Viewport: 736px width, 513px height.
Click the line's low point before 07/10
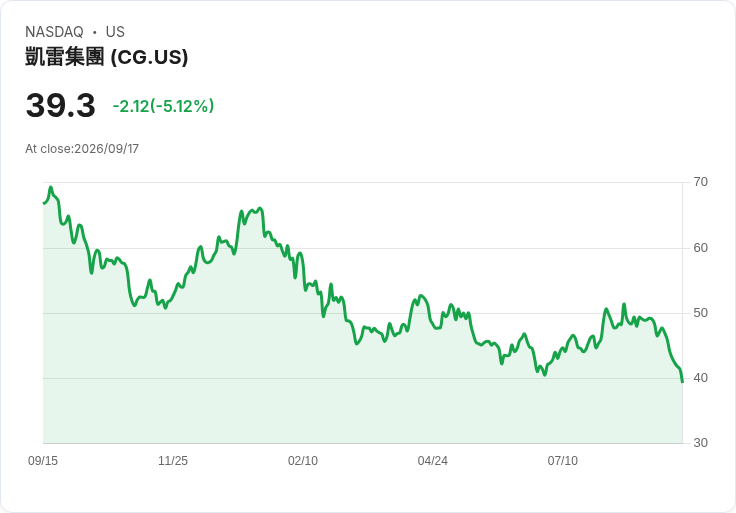[544, 375]
